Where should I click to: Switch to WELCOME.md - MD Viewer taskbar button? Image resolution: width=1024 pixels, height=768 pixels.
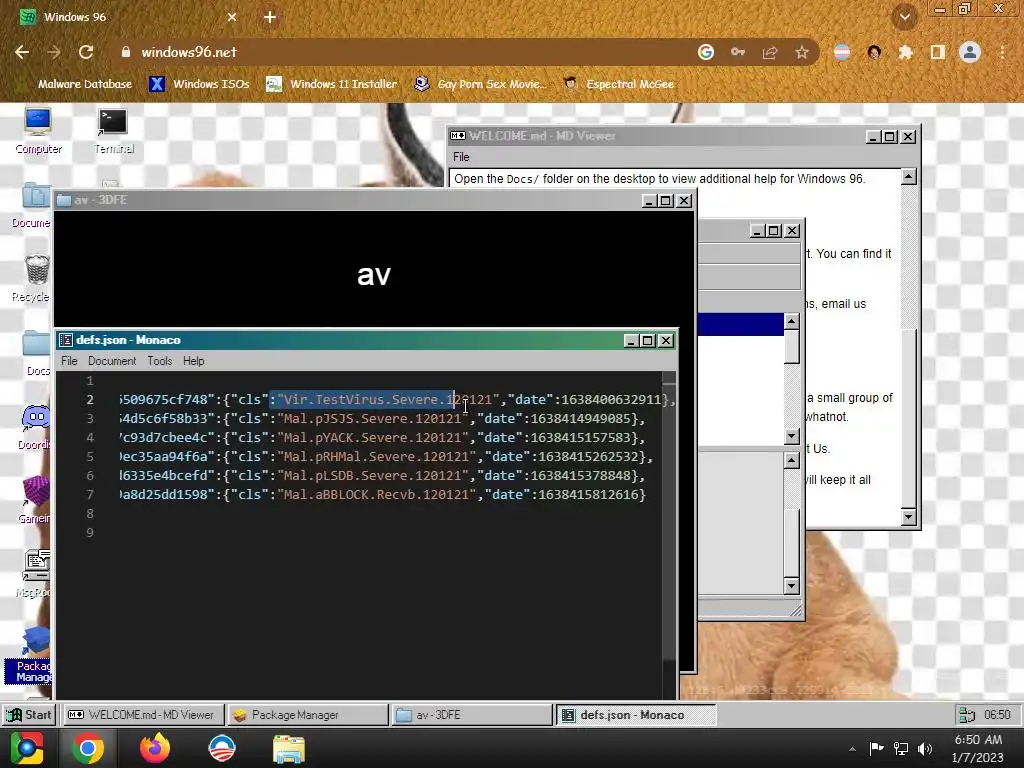[143, 715]
